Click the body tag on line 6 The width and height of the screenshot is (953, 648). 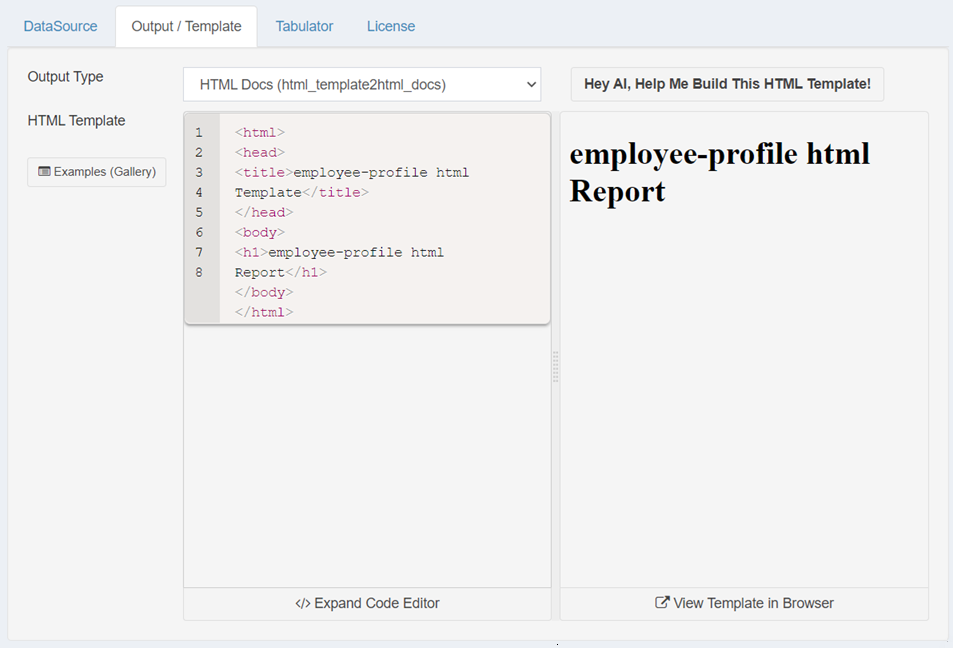point(258,232)
